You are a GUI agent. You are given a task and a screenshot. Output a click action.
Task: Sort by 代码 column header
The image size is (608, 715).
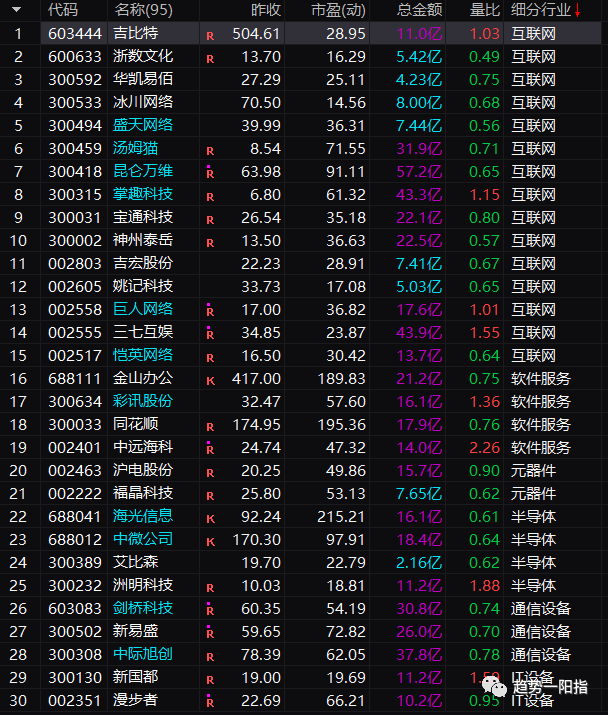pyautogui.click(x=63, y=10)
